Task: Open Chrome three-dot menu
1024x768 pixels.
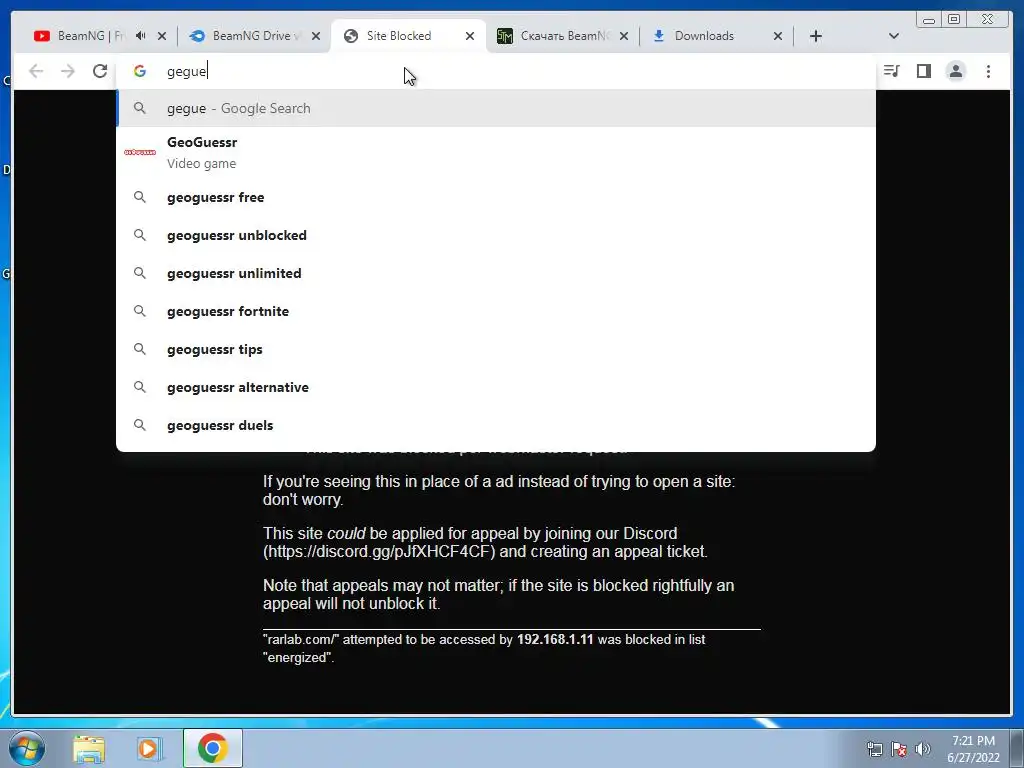Action: tap(988, 71)
